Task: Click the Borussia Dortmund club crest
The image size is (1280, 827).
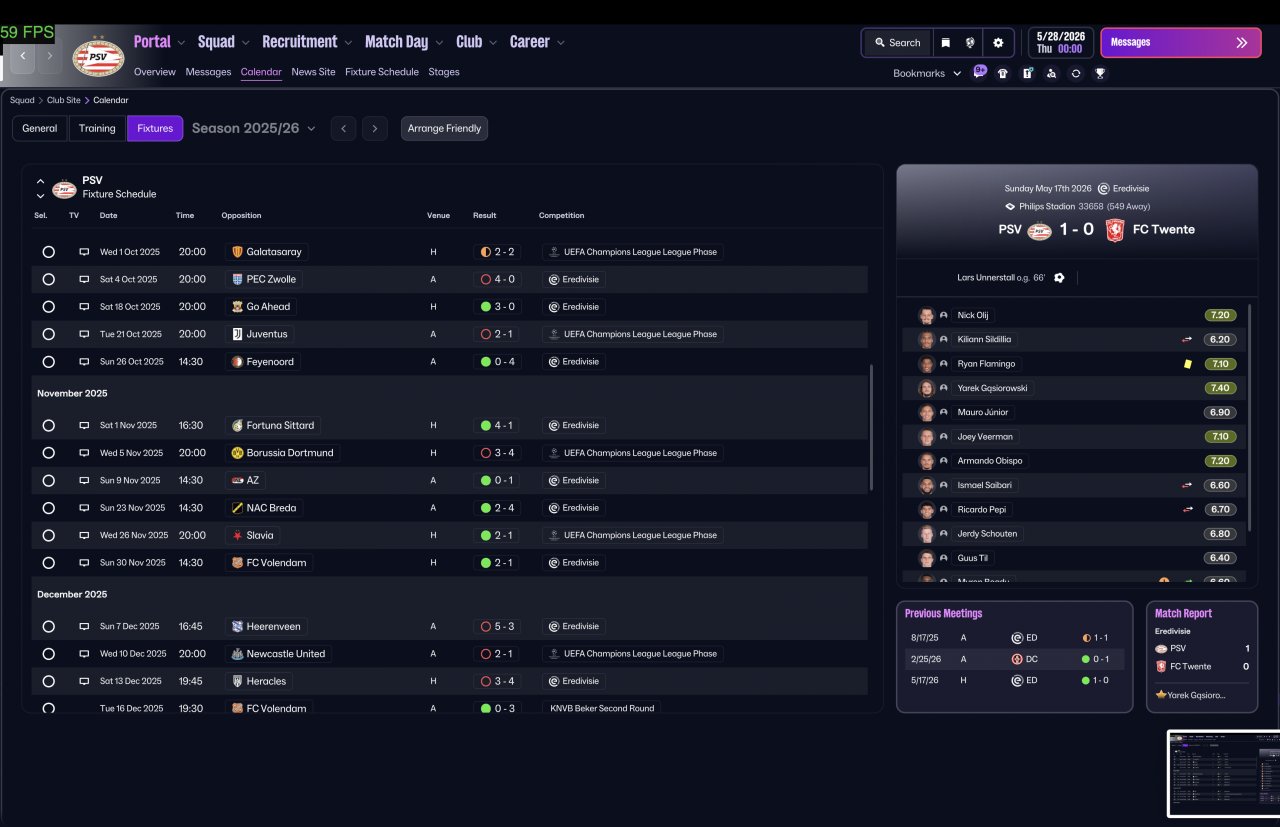Action: tap(237, 453)
